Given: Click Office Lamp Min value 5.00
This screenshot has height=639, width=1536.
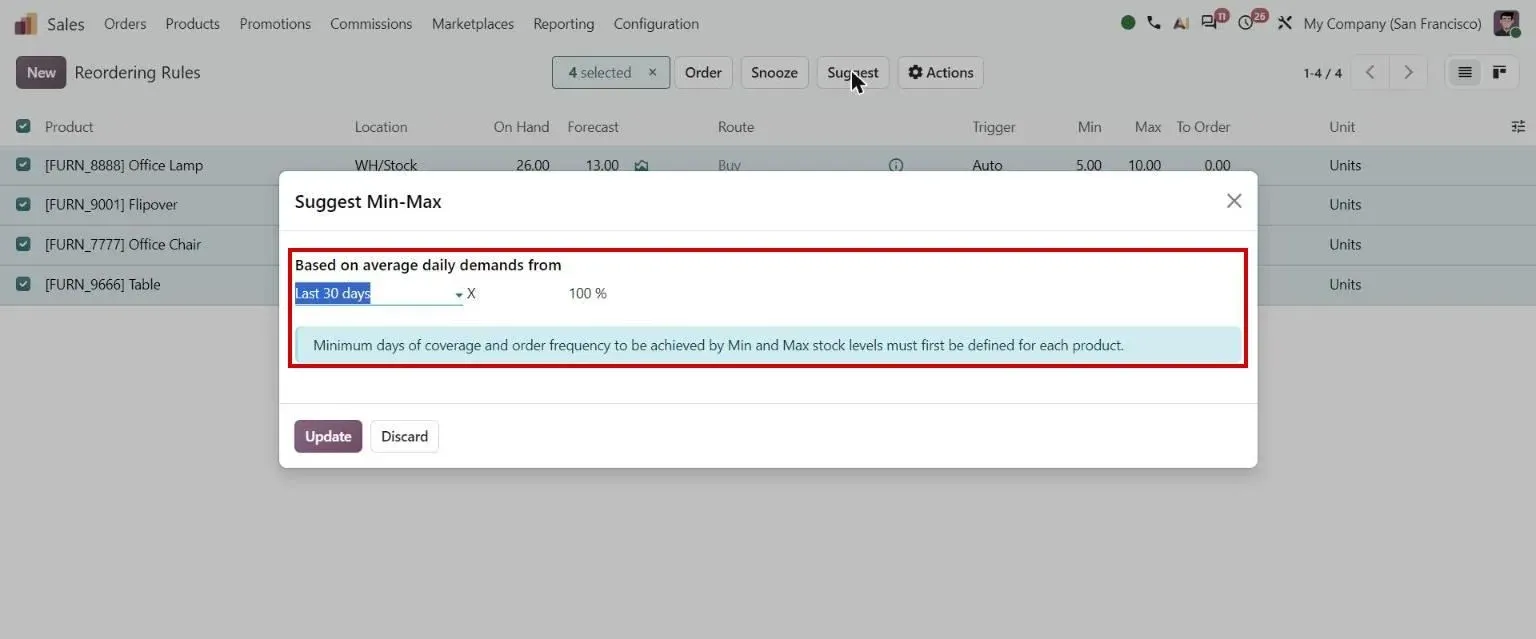Looking at the screenshot, I should tap(1089, 165).
